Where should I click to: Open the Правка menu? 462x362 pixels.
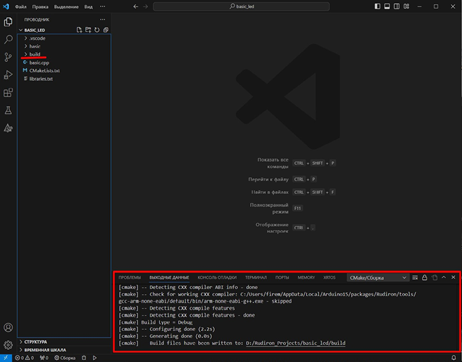click(x=40, y=7)
